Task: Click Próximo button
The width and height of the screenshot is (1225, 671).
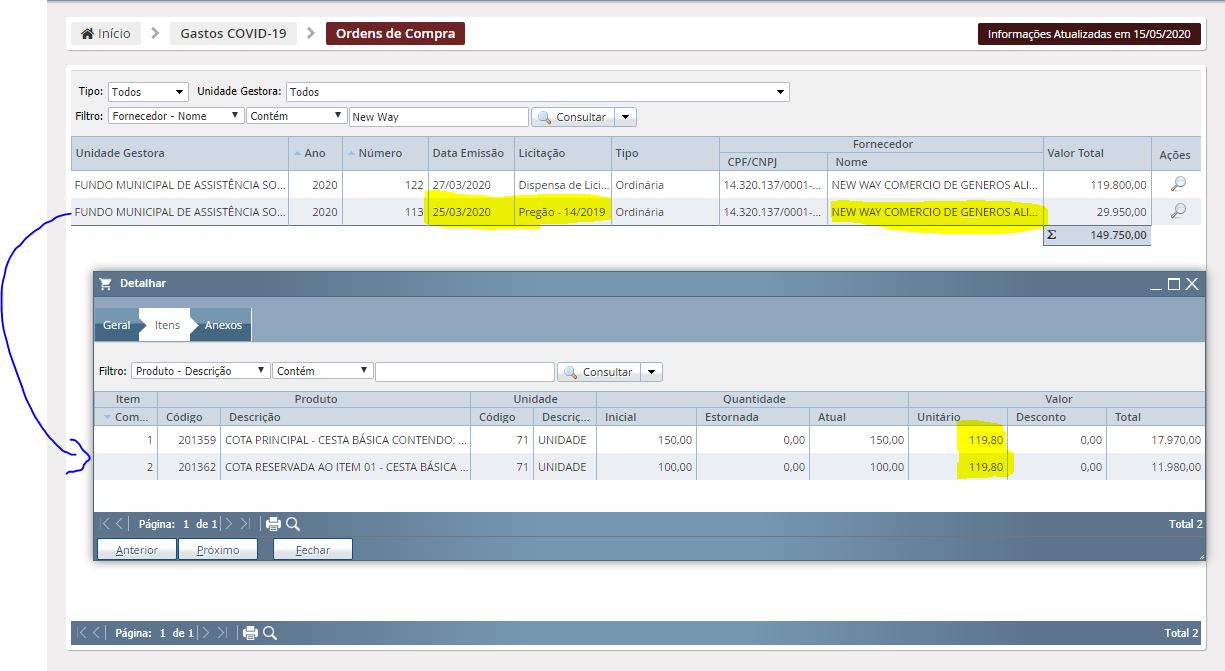Action: (x=218, y=550)
